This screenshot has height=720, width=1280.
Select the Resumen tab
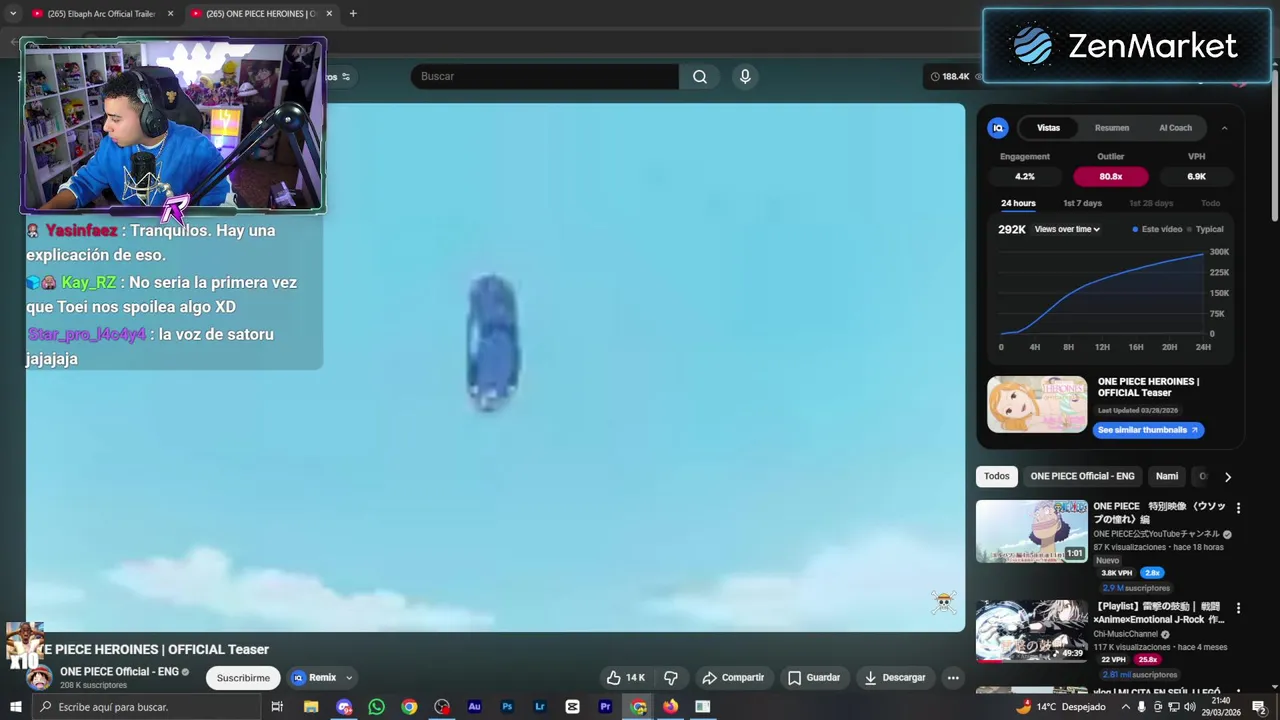coord(1111,128)
